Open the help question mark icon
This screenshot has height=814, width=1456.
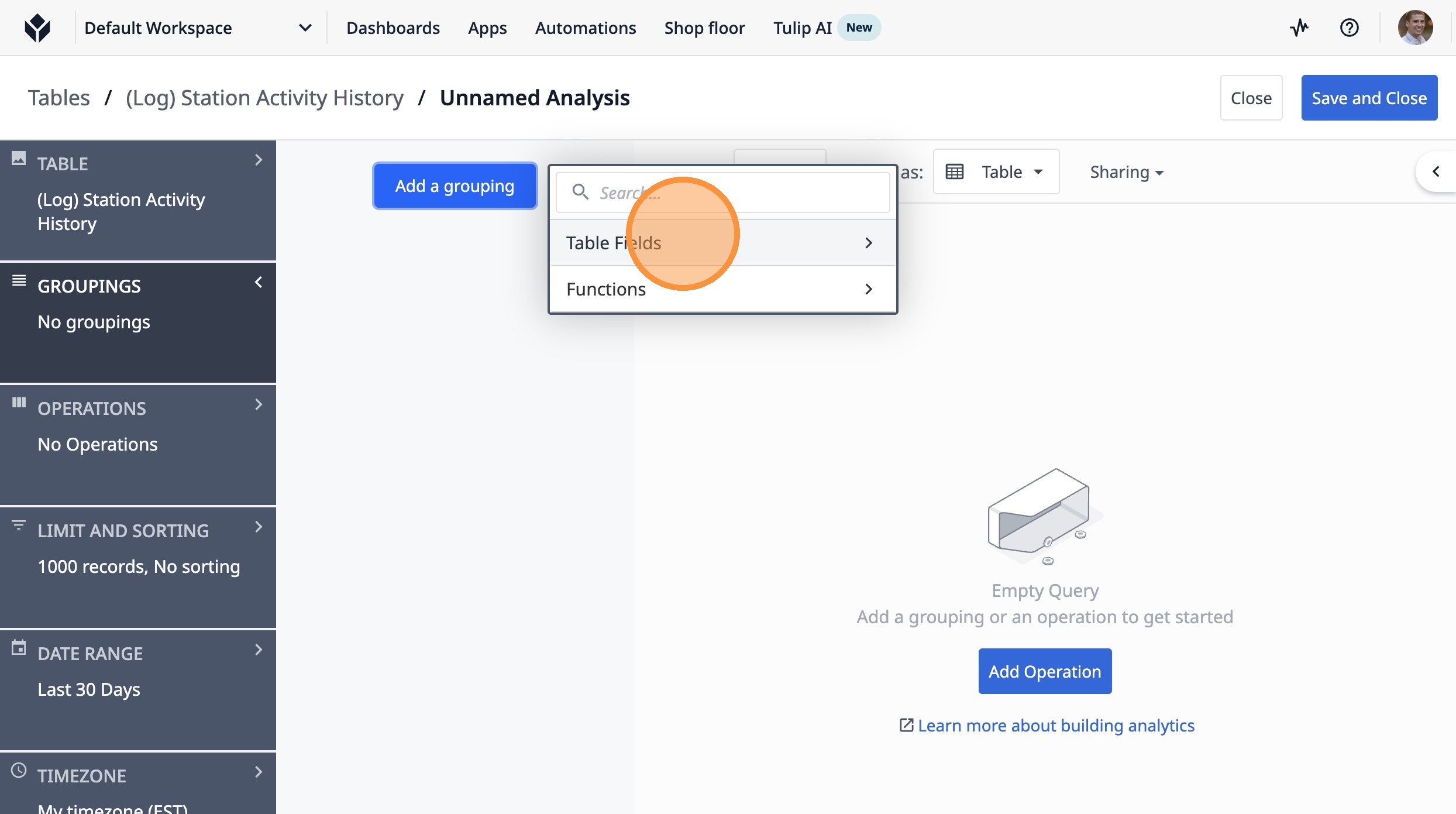1349,28
